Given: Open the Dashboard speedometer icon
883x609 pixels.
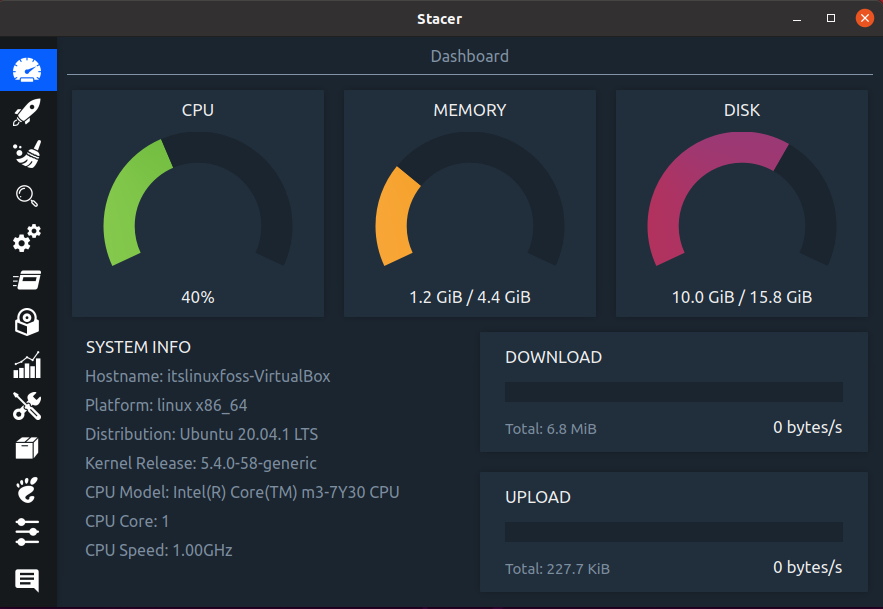Looking at the screenshot, I should pos(28,70).
